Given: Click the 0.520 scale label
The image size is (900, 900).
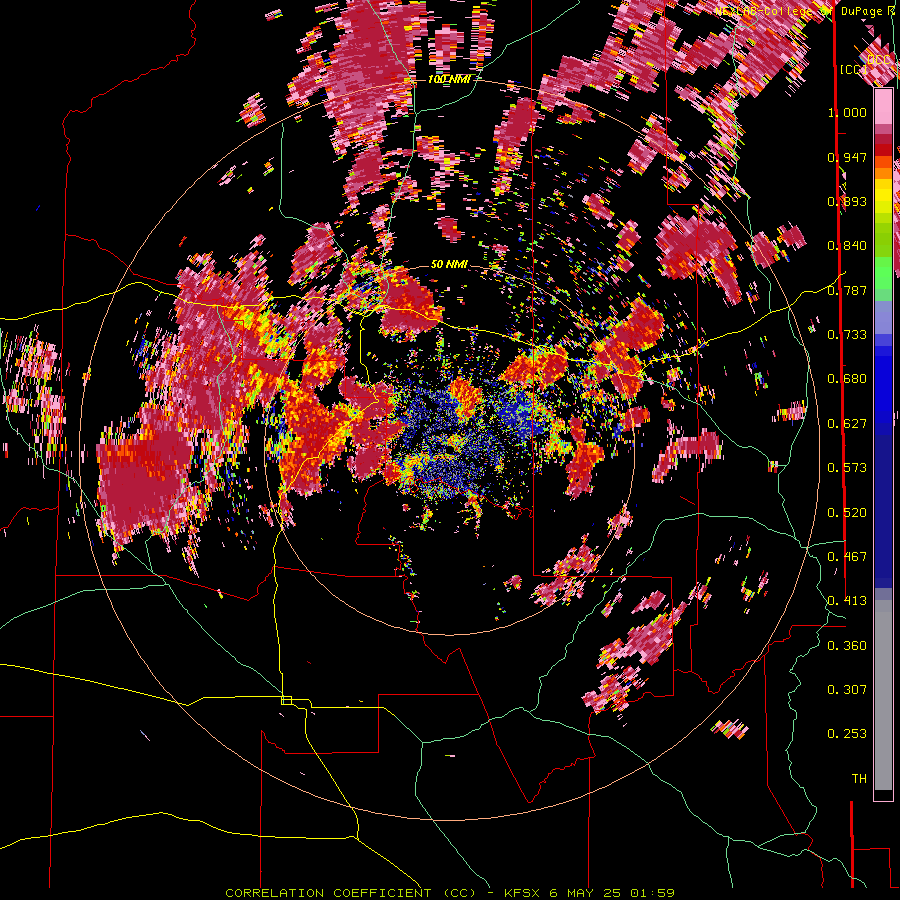Looking at the screenshot, I should [x=847, y=513].
